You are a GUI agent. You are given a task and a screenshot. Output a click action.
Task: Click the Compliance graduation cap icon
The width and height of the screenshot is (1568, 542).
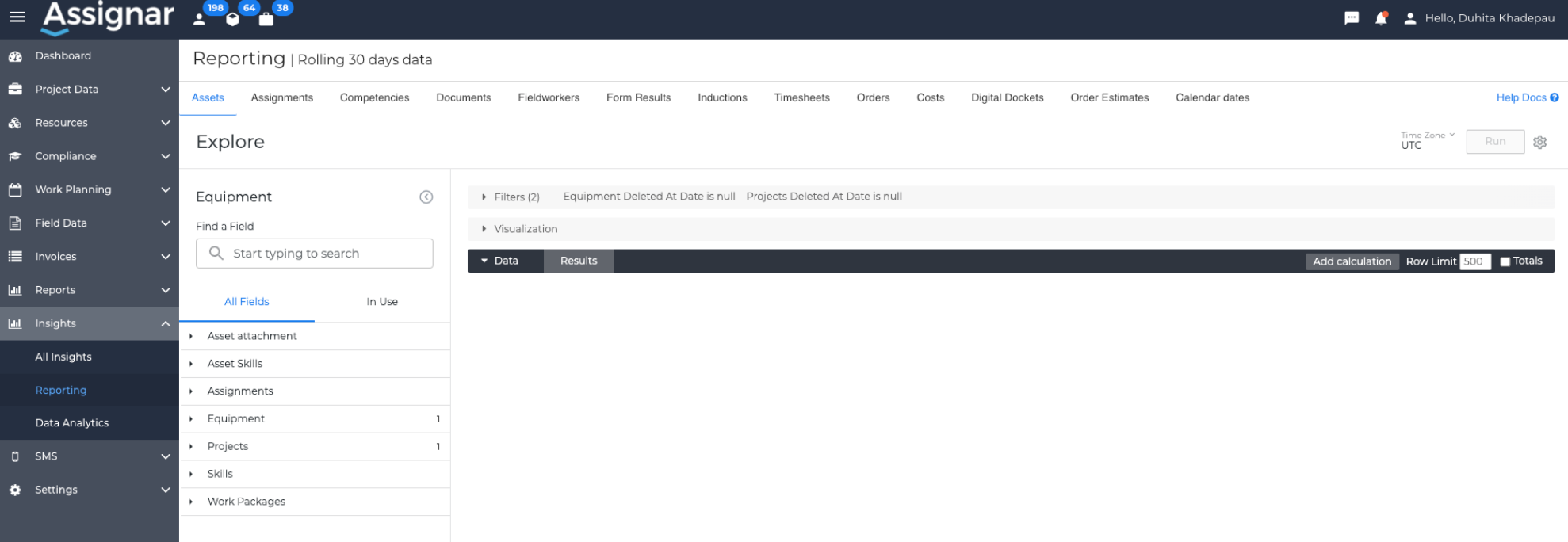(x=15, y=156)
